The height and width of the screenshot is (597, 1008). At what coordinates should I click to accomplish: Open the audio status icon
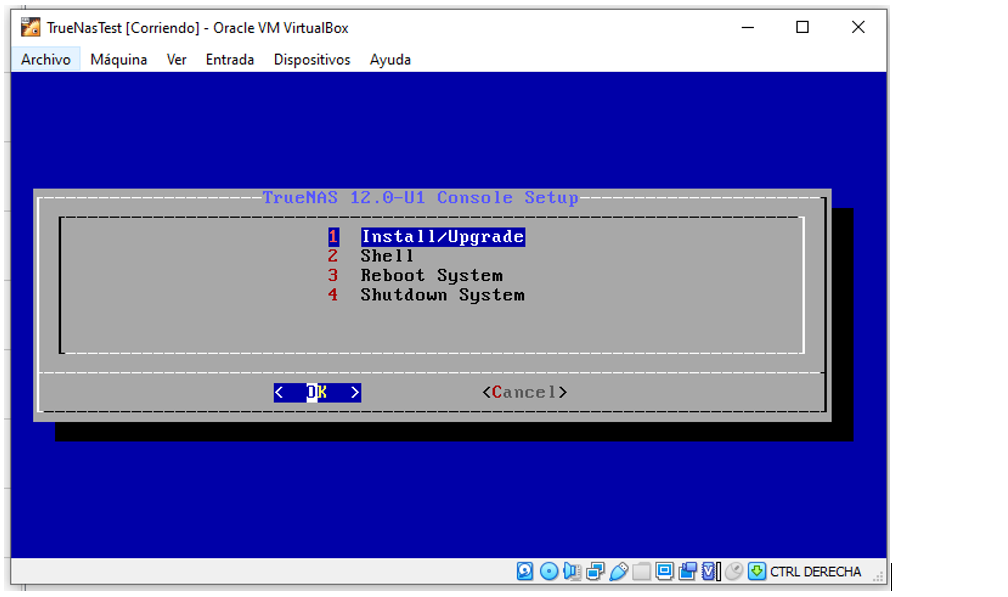click(x=572, y=571)
